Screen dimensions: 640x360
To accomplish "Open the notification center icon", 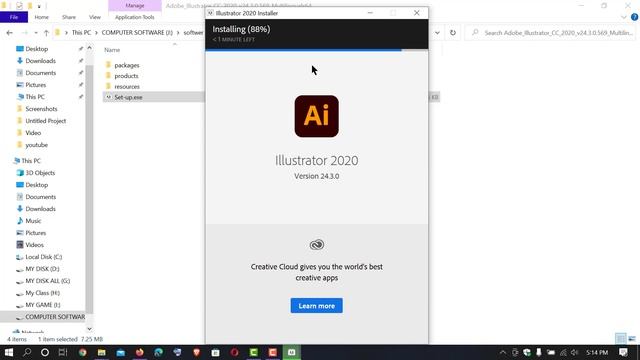I will tap(623, 352).
